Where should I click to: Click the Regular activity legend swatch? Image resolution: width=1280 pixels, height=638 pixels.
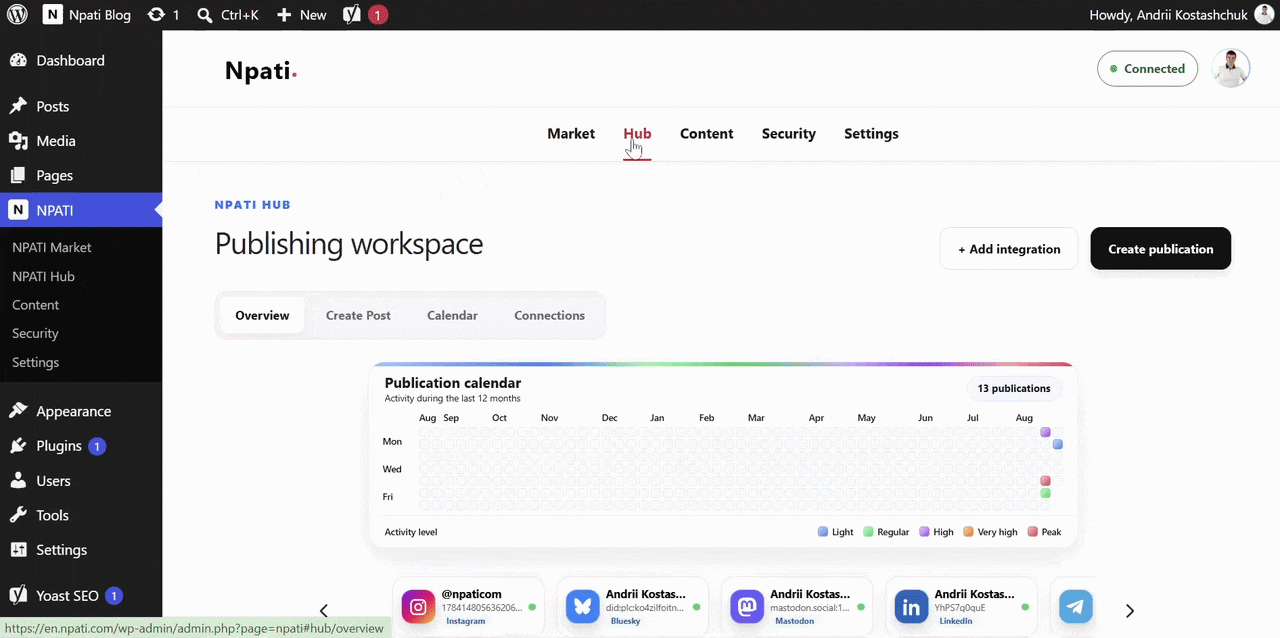click(x=869, y=532)
